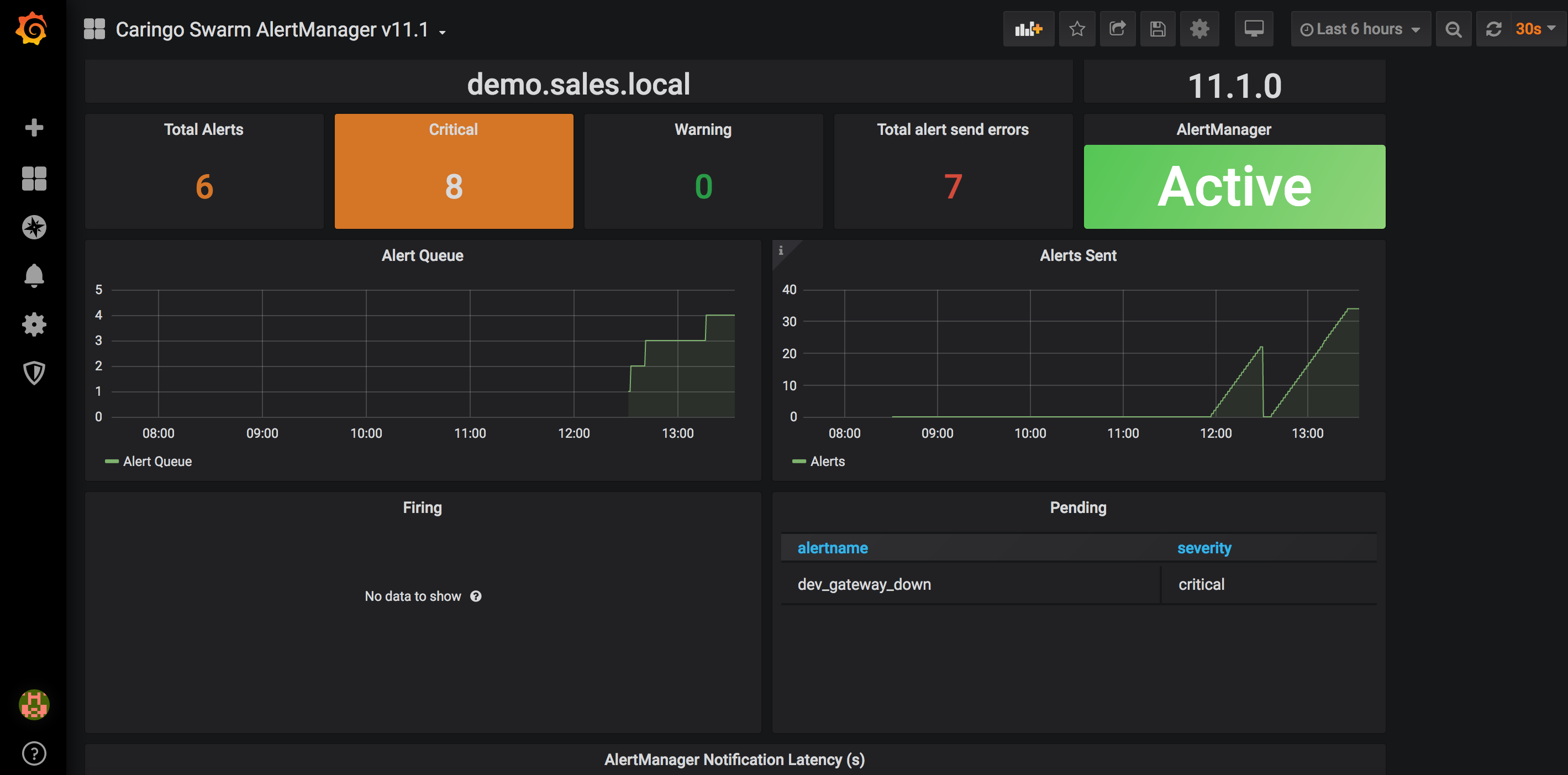
Task: Click the Grafana logo home icon
Action: point(31,29)
